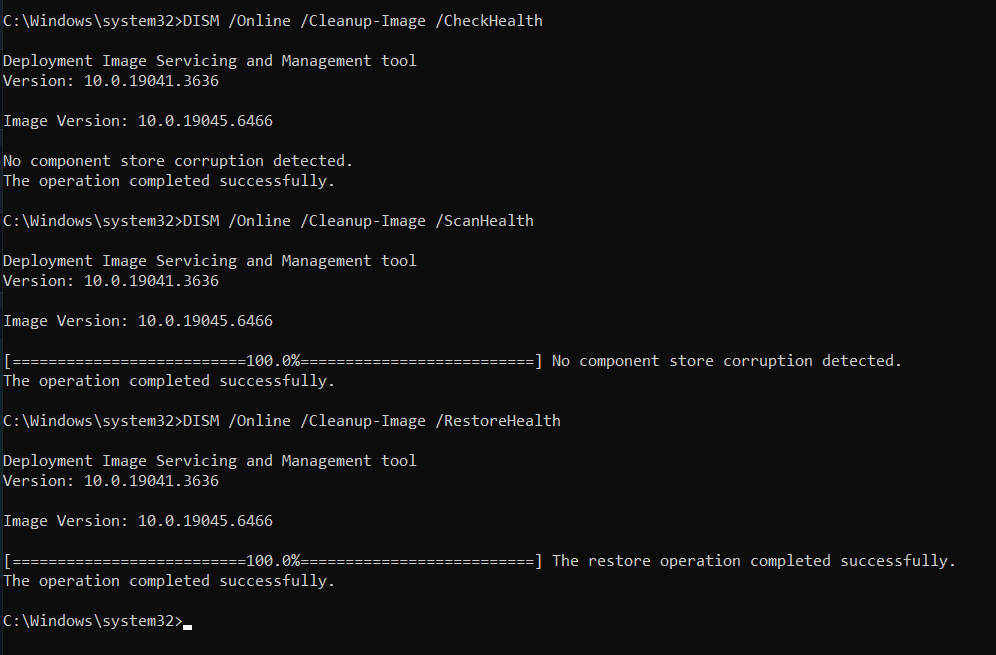Screen dimensions: 996x655
Task: Click "The restore operation completed successfully." text
Action: point(754,561)
